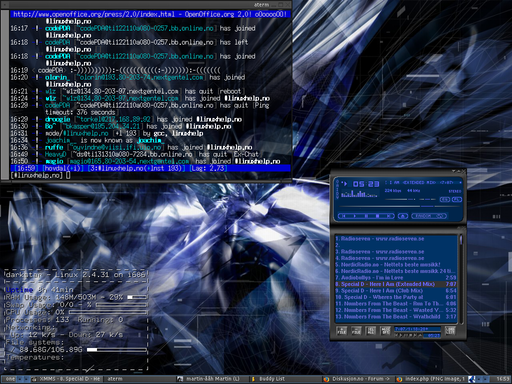Toggle the equalizer EQ button
Viewport: 512px width, 384px height.
(x=445, y=199)
